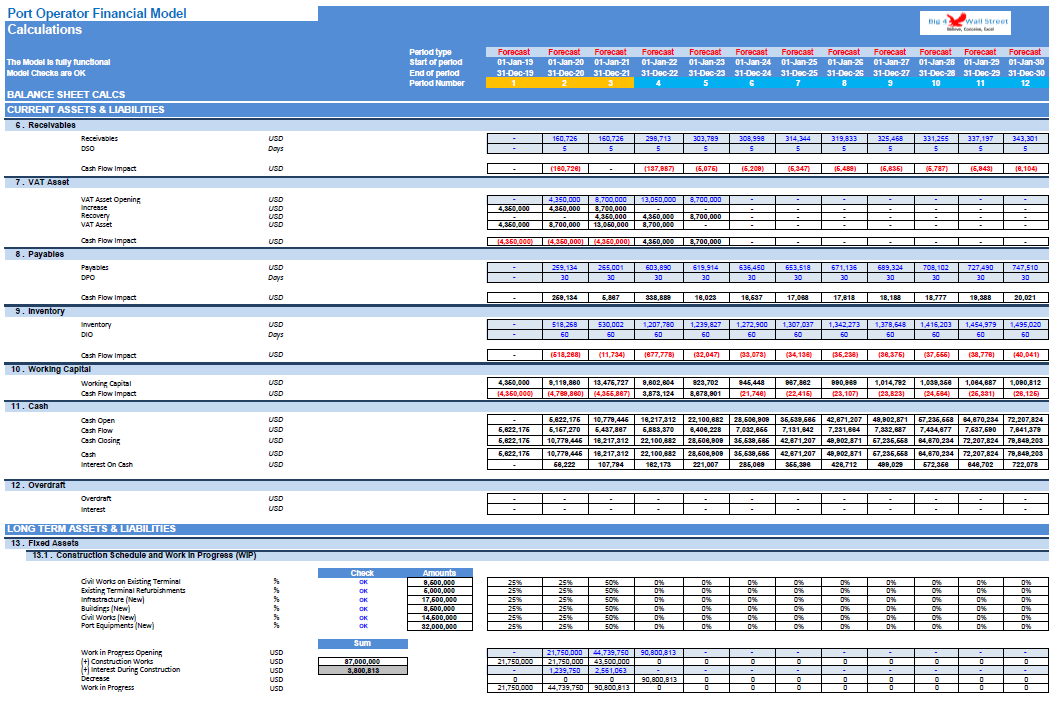
Task: Select receivables value 298,713
Action: pyautogui.click(x=659, y=138)
